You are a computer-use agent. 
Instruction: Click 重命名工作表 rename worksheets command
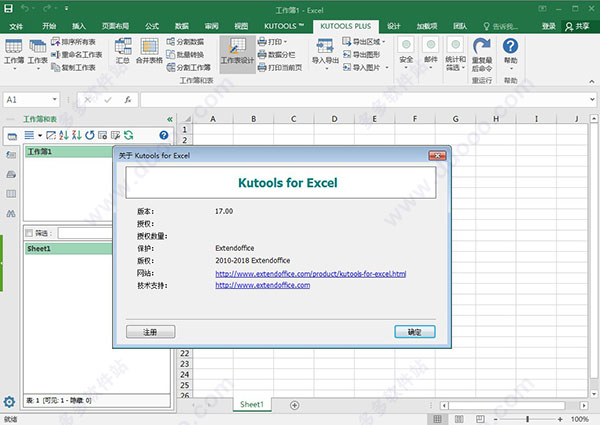(77, 54)
